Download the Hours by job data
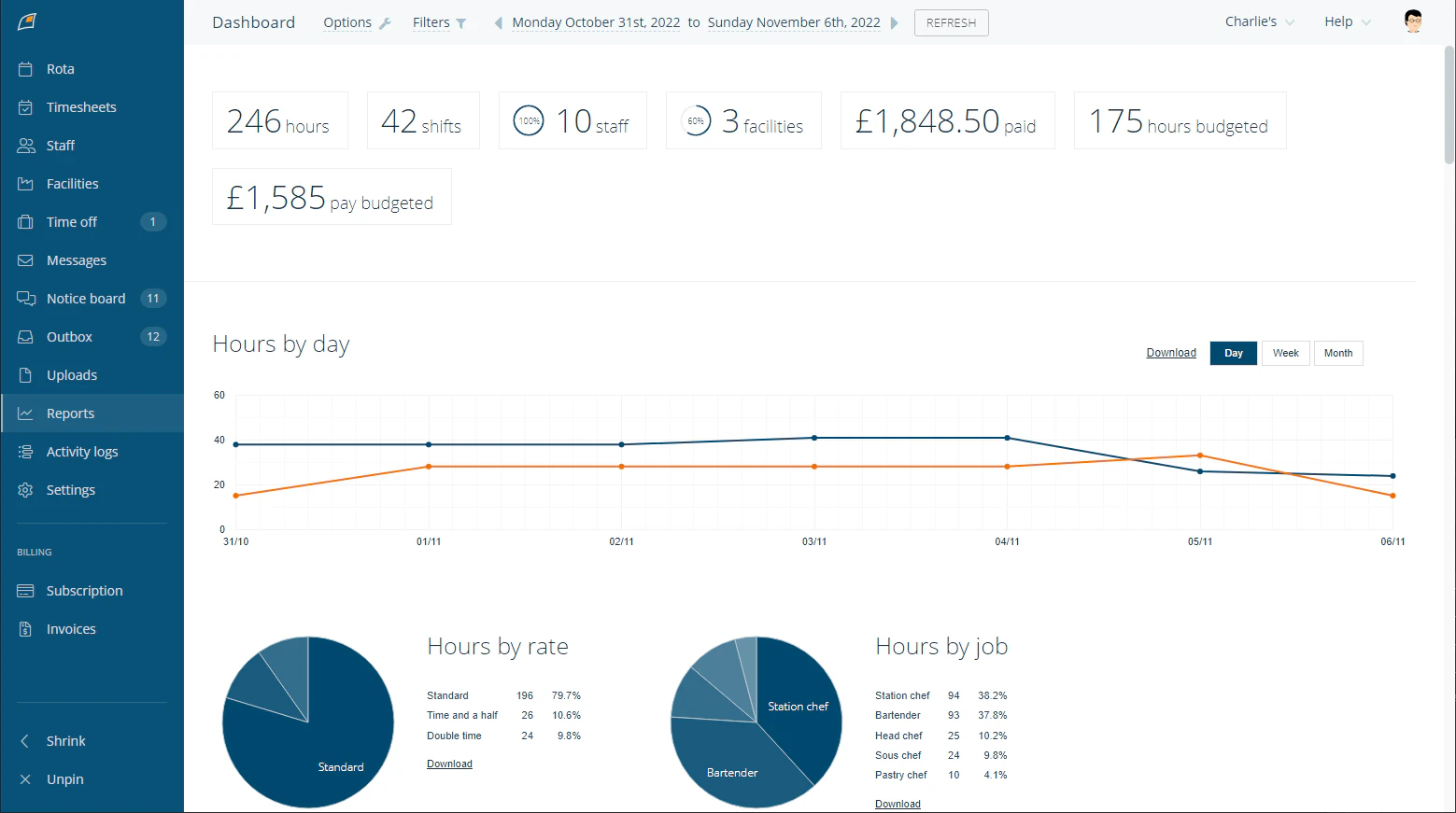1456x813 pixels. [x=897, y=804]
